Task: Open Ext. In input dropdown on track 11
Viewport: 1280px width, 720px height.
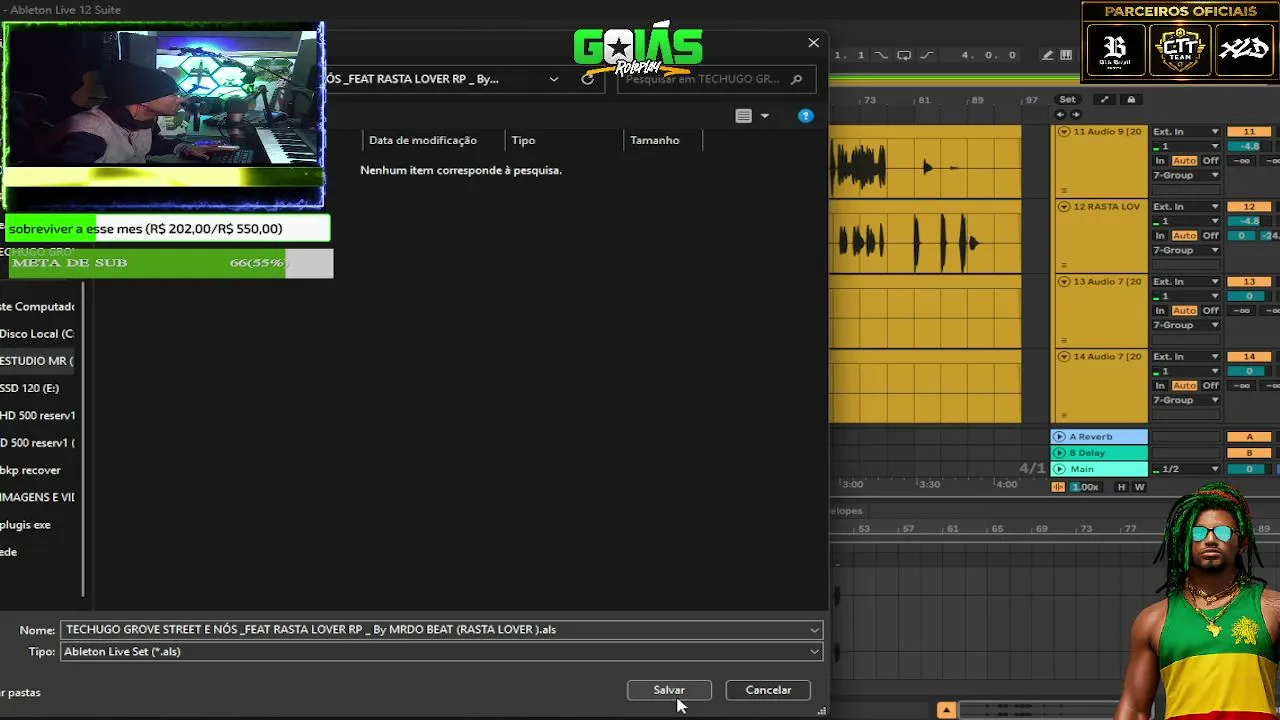Action: tap(1186, 132)
